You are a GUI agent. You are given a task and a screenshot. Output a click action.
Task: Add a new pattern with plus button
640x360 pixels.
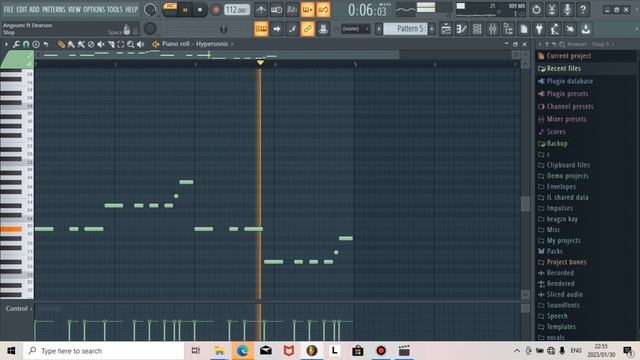[x=432, y=29]
